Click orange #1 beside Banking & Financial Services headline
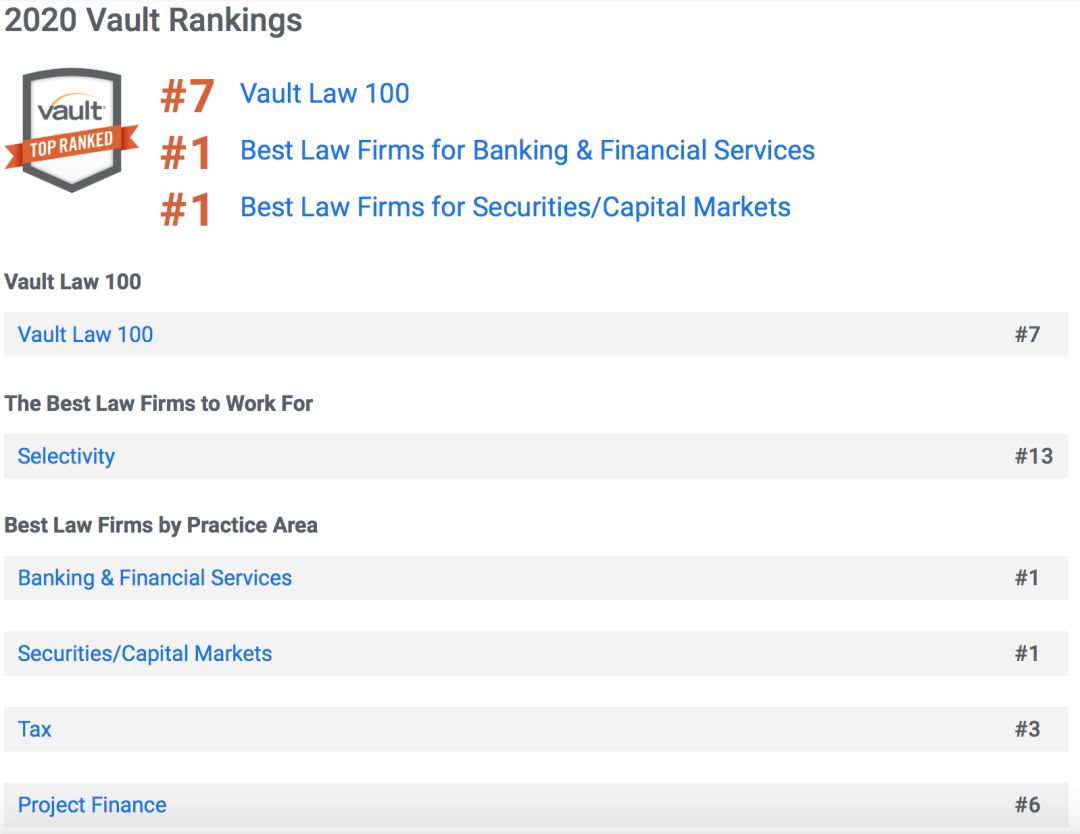1080x834 pixels. point(187,153)
